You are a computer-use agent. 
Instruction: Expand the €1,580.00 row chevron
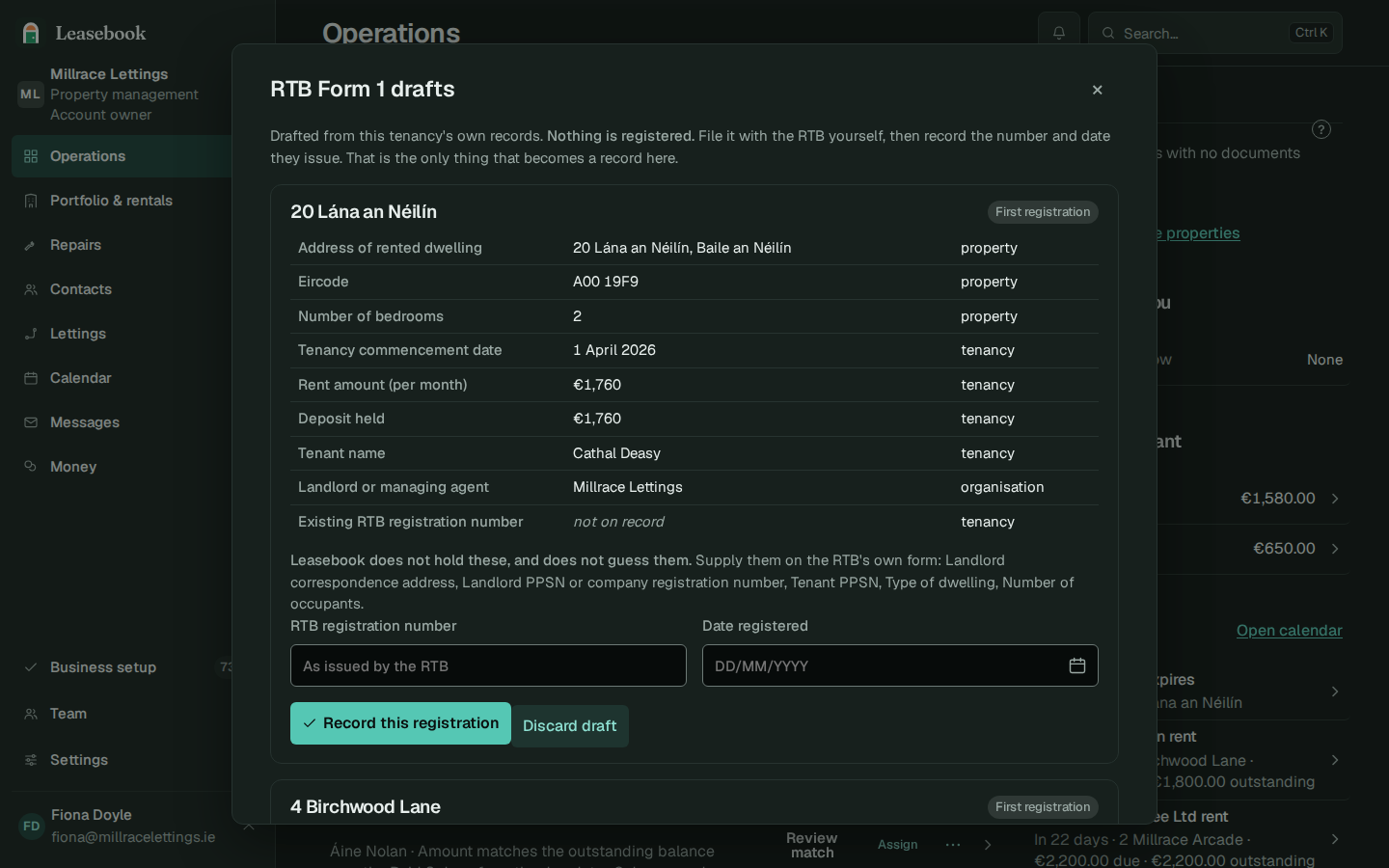[x=1335, y=499]
